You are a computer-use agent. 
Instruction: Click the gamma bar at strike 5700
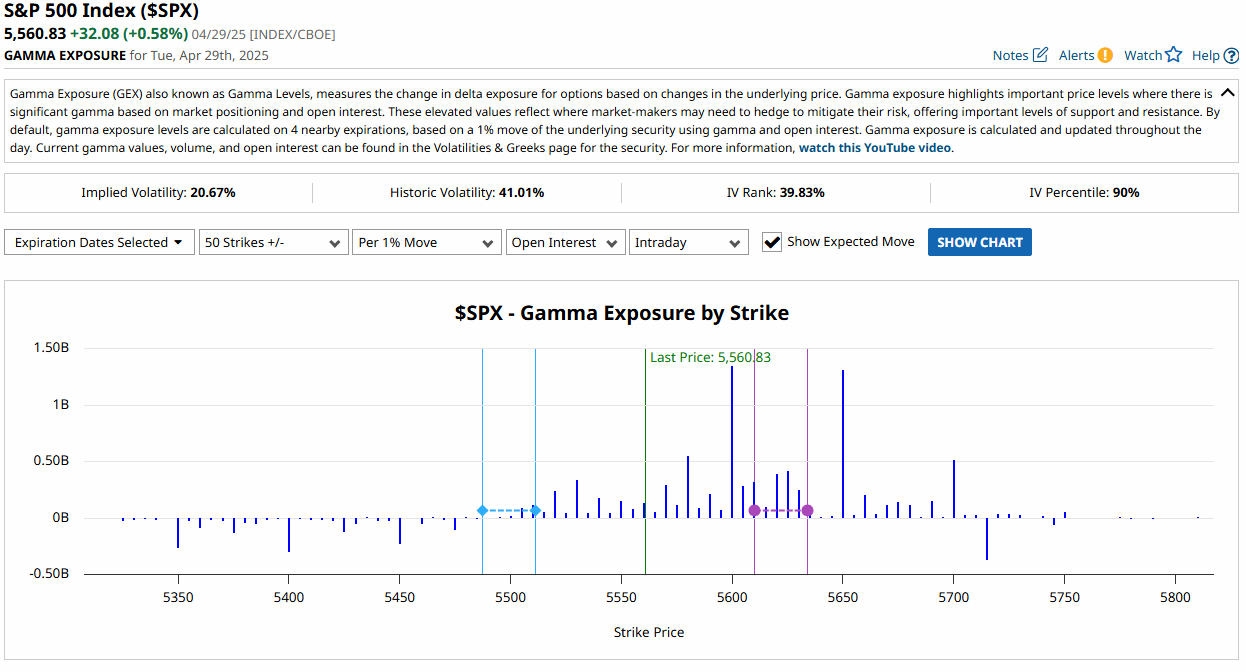click(x=954, y=489)
